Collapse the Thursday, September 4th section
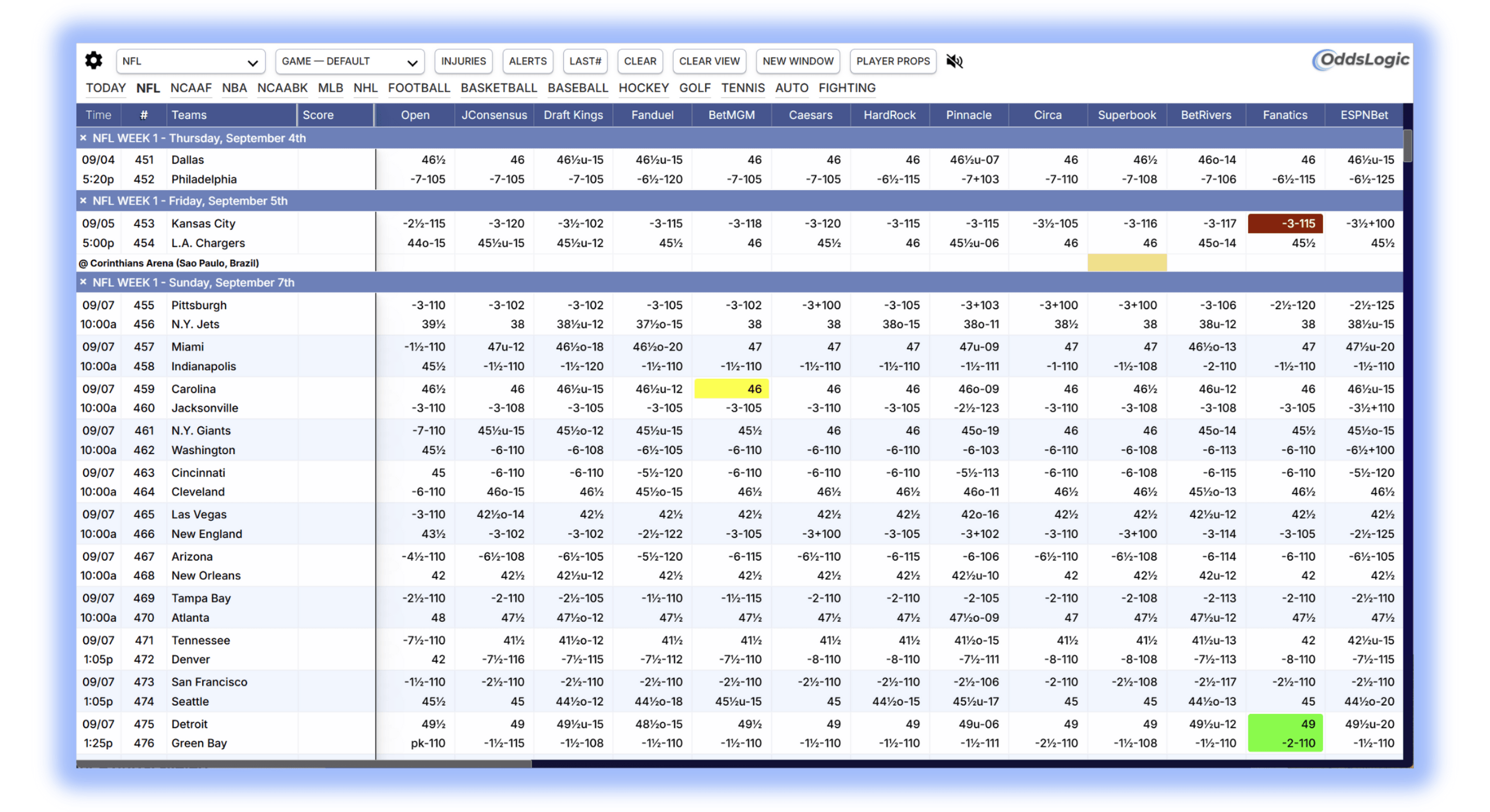 [x=83, y=138]
